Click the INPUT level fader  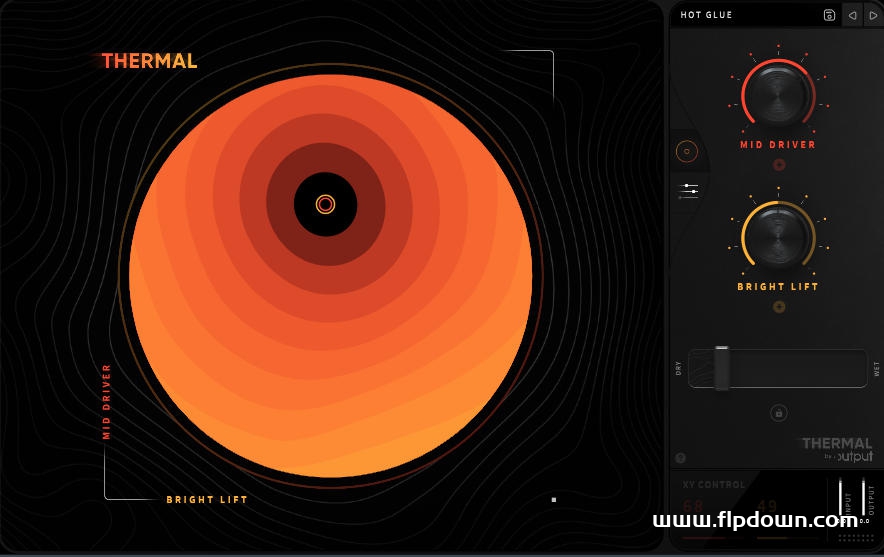point(841,499)
